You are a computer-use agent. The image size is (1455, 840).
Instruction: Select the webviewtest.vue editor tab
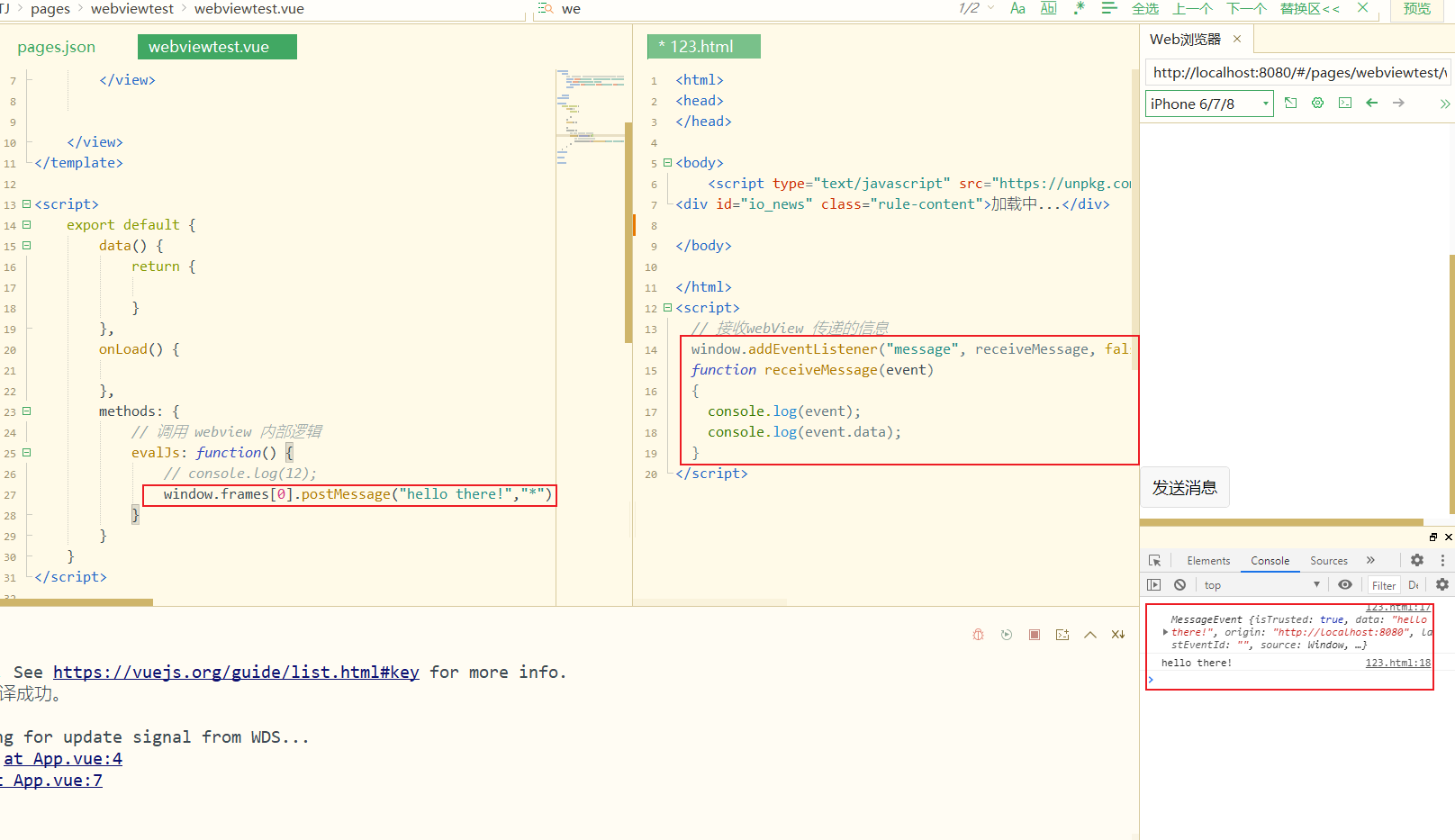click(x=216, y=47)
